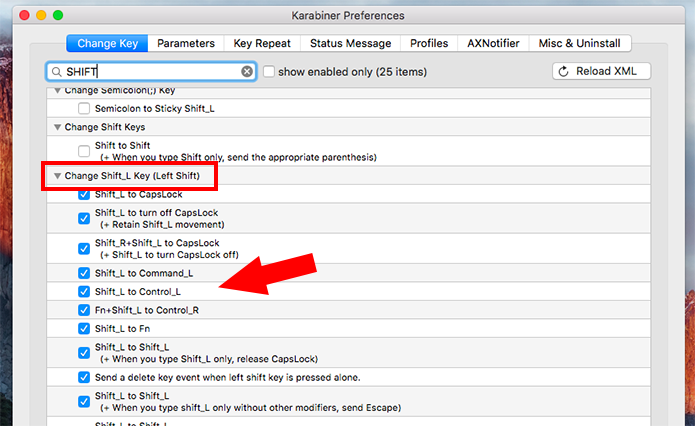Enable Semicolon to Sticky Shift_L

pos(84,108)
